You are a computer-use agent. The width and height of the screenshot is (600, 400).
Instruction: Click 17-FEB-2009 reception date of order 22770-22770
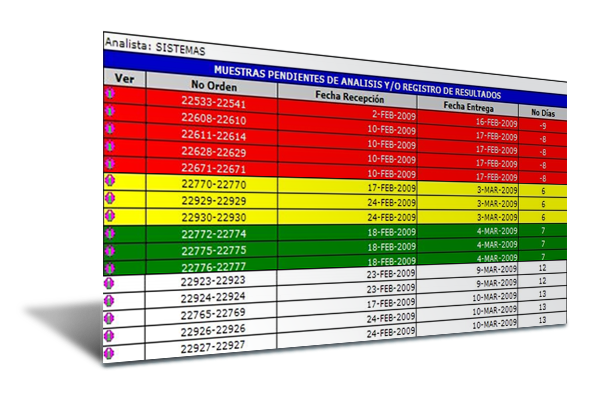click(x=391, y=188)
